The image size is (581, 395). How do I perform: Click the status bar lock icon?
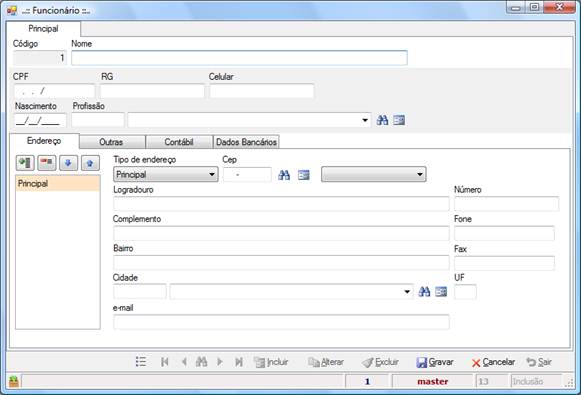click(14, 381)
